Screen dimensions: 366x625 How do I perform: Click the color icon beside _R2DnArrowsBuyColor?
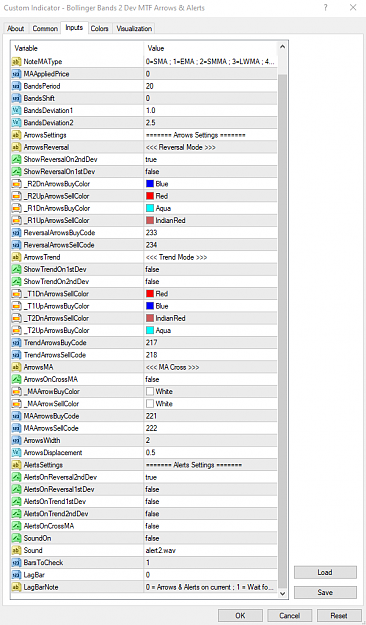pyautogui.click(x=16, y=184)
